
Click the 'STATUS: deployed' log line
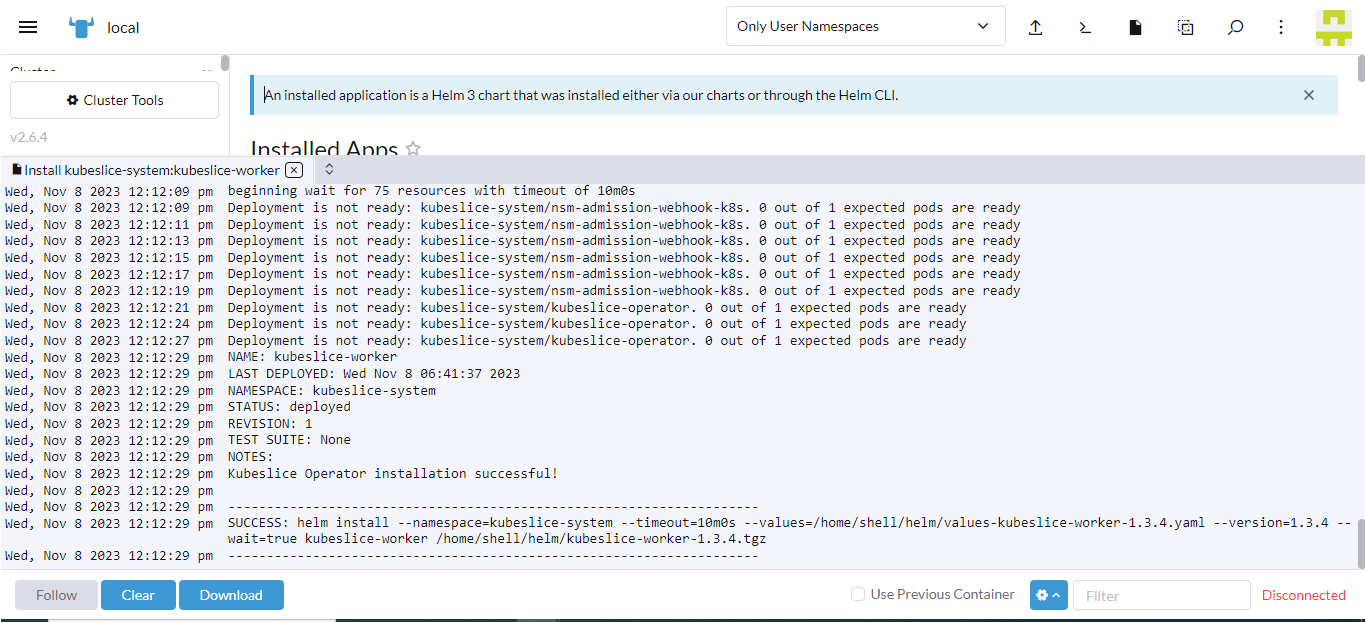pyautogui.click(x=289, y=407)
